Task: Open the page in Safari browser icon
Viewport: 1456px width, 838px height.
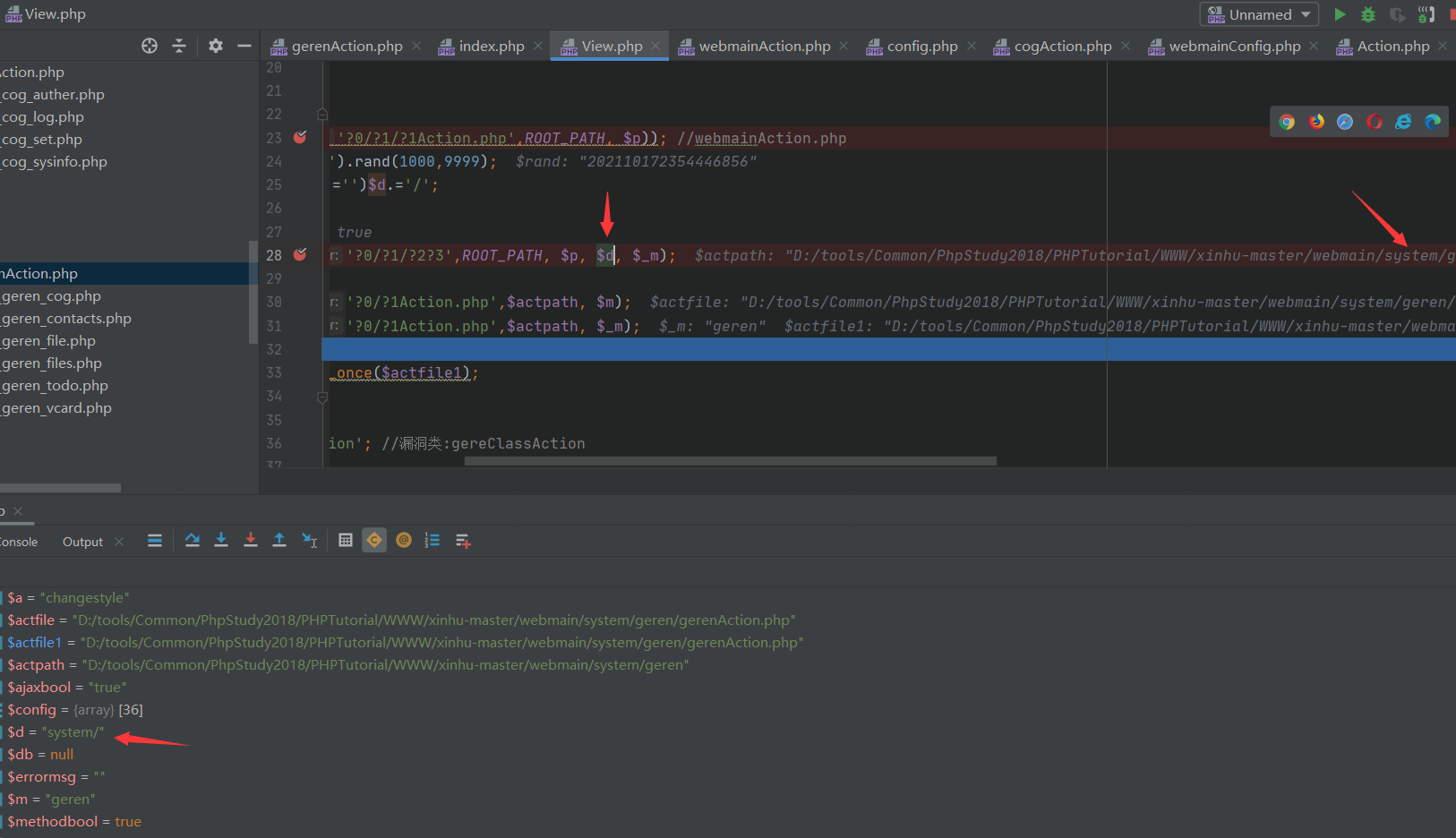Action: 1345,122
